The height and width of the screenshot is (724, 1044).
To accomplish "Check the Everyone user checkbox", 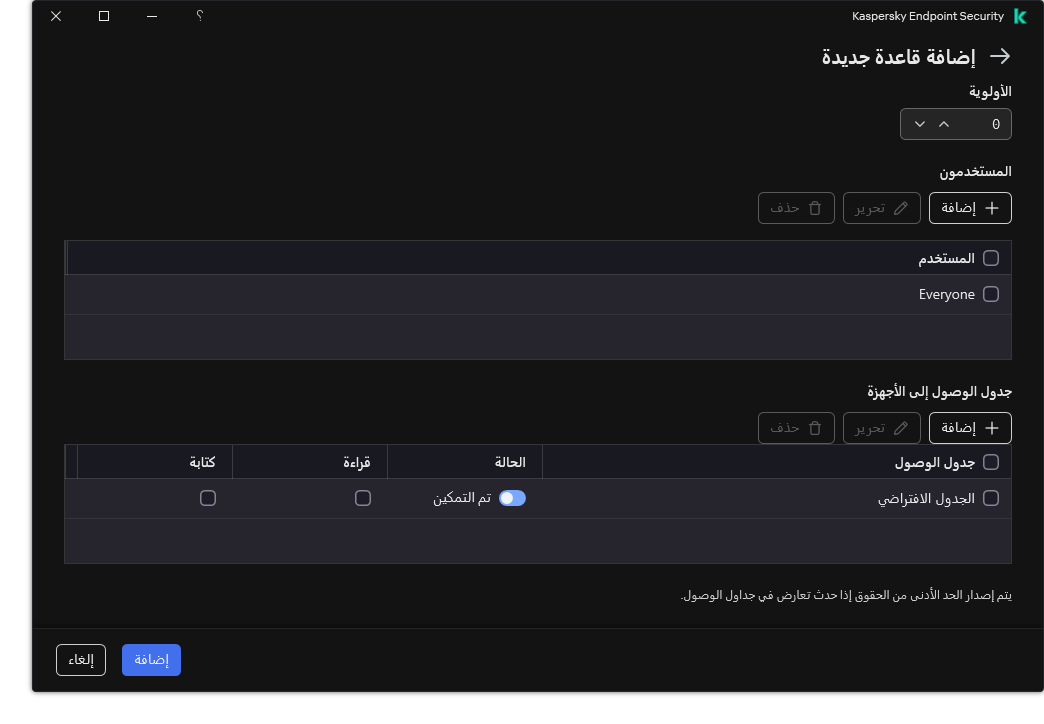I will pyautogui.click(x=991, y=294).
